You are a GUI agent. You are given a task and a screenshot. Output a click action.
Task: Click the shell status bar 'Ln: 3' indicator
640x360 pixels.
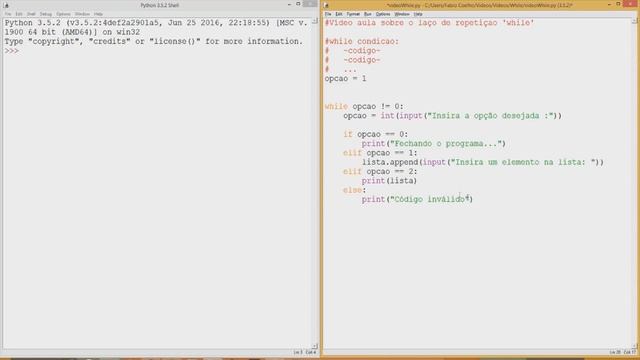click(x=298, y=352)
